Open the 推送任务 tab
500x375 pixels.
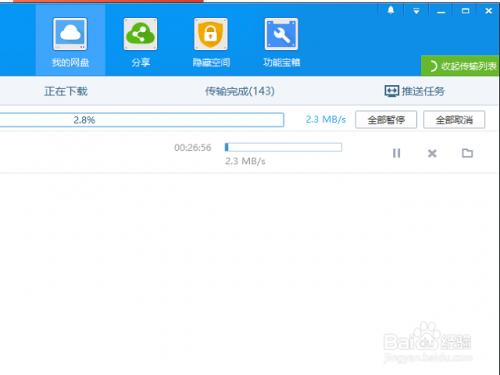[x=415, y=91]
